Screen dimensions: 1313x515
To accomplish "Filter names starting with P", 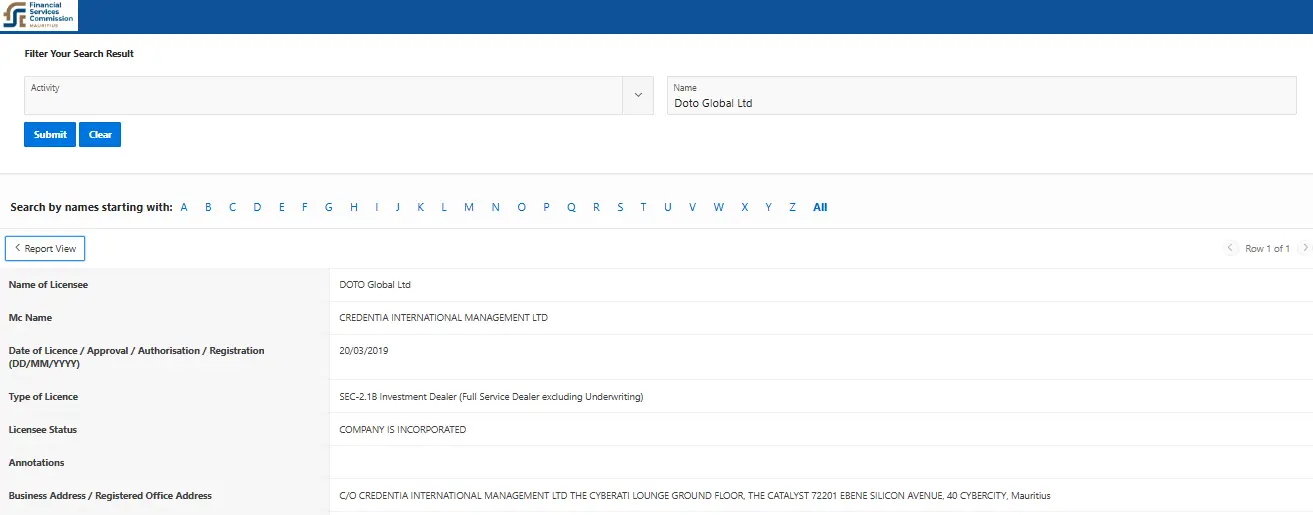I will (x=546, y=207).
